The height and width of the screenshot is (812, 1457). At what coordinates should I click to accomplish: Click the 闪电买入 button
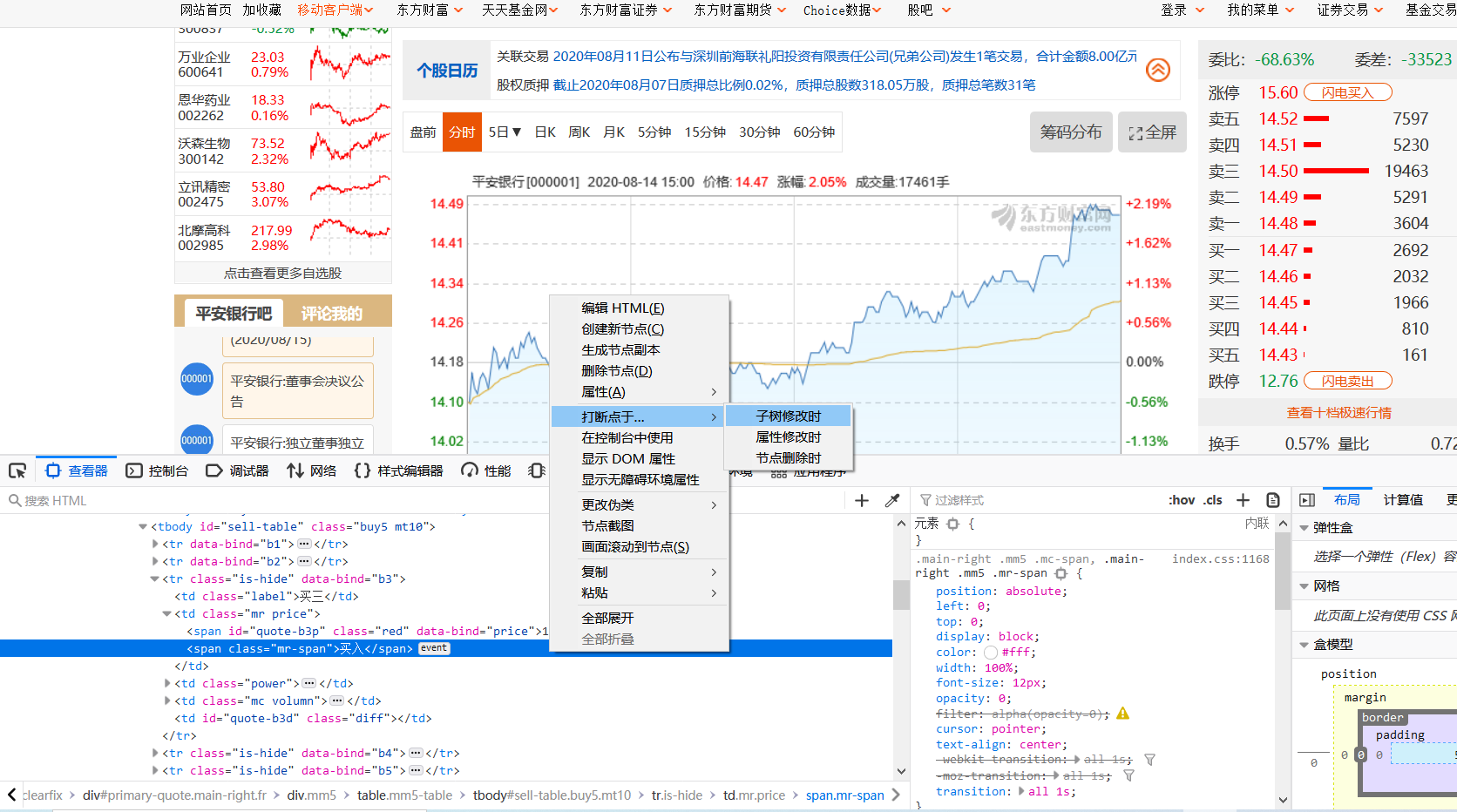1347,92
